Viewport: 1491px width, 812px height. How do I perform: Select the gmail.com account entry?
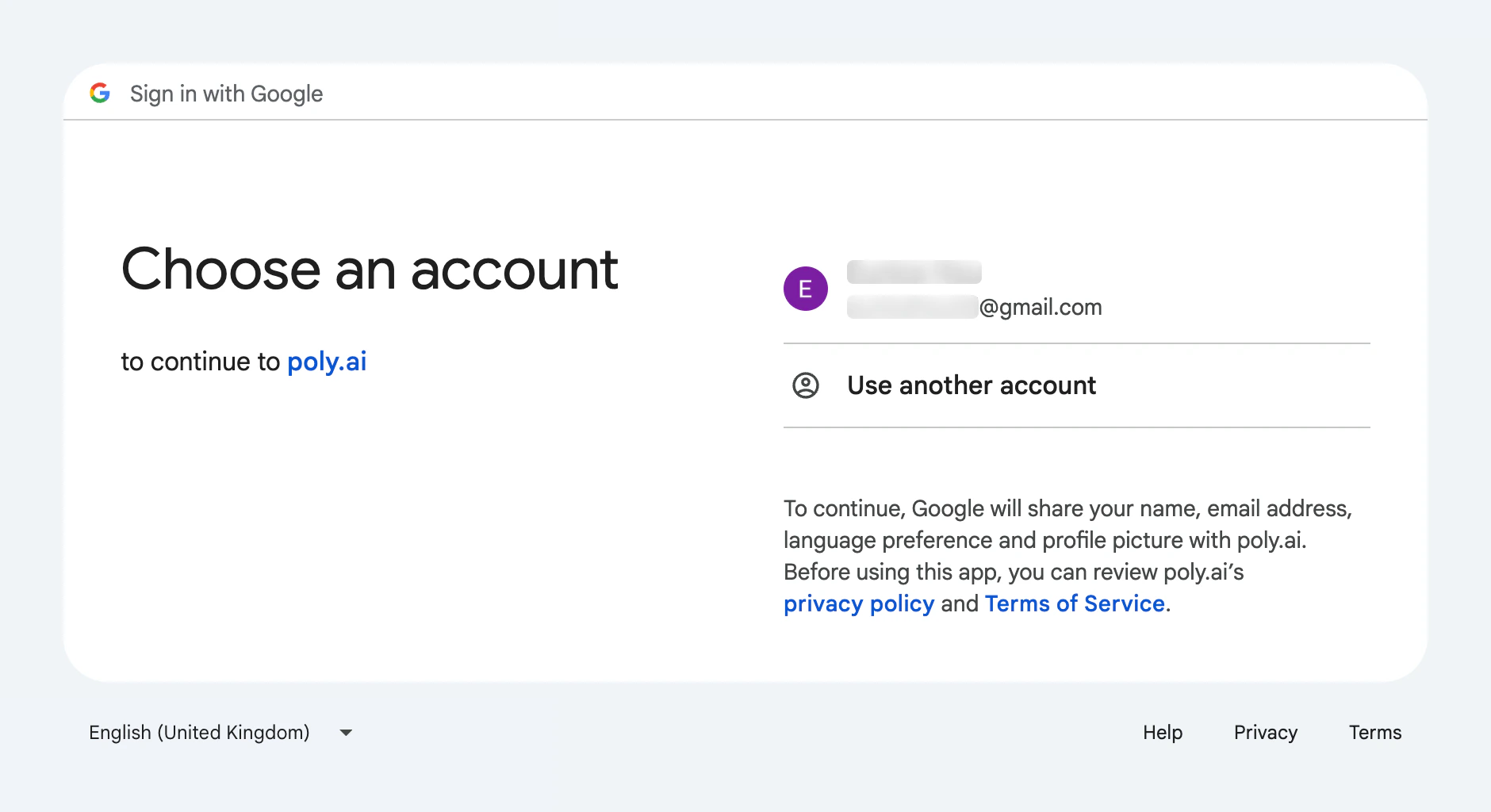[x=991, y=289]
